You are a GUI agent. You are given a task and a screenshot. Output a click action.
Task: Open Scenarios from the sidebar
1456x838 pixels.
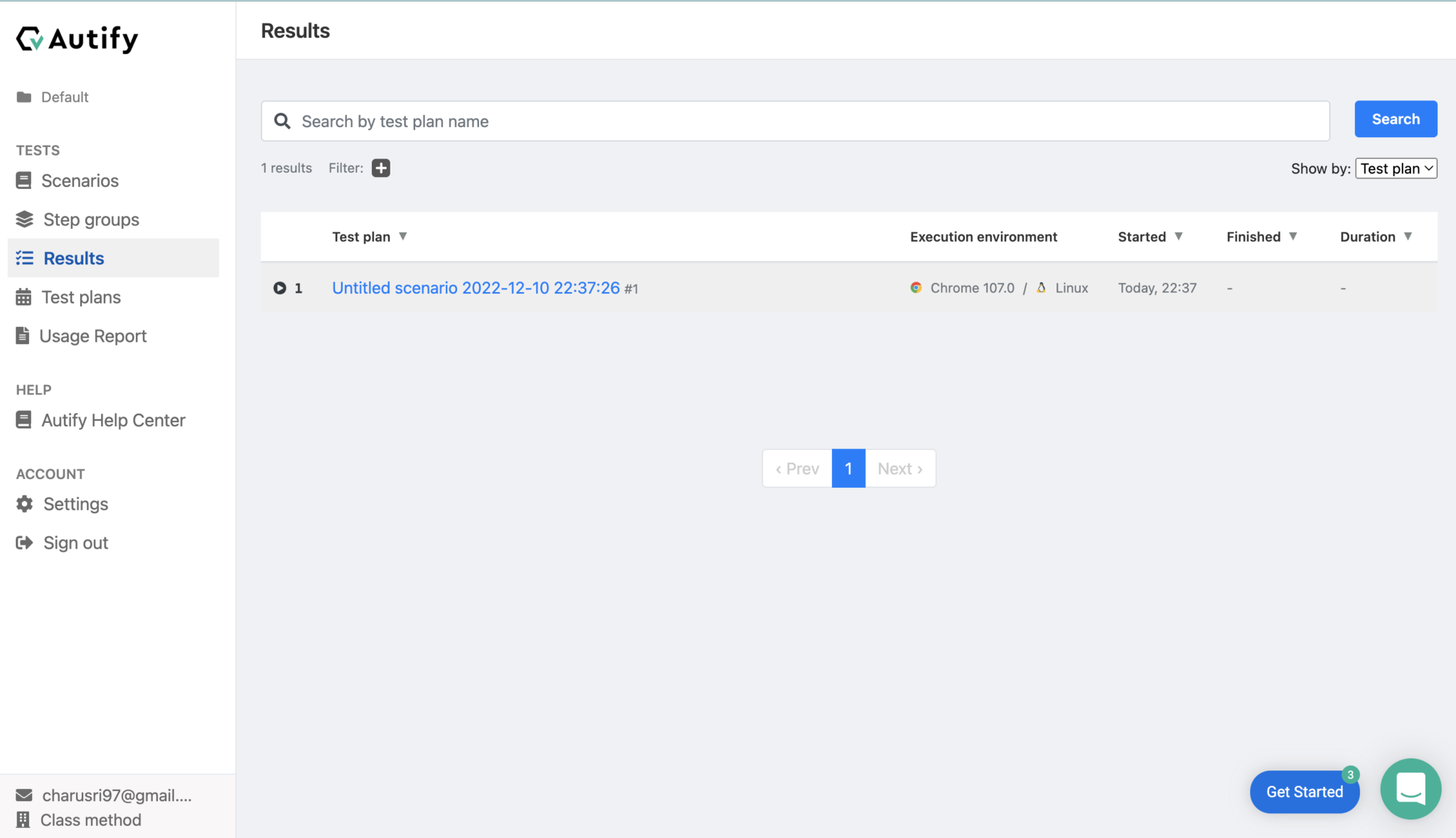[80, 181]
